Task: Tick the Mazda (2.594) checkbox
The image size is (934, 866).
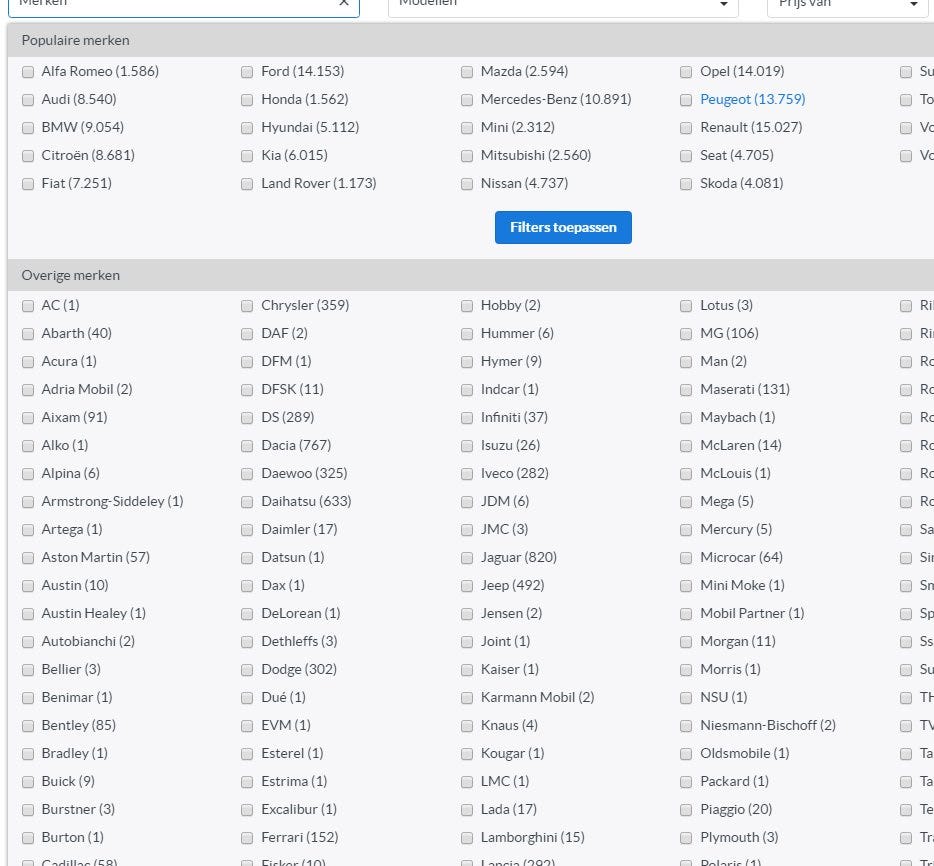Action: (x=467, y=72)
